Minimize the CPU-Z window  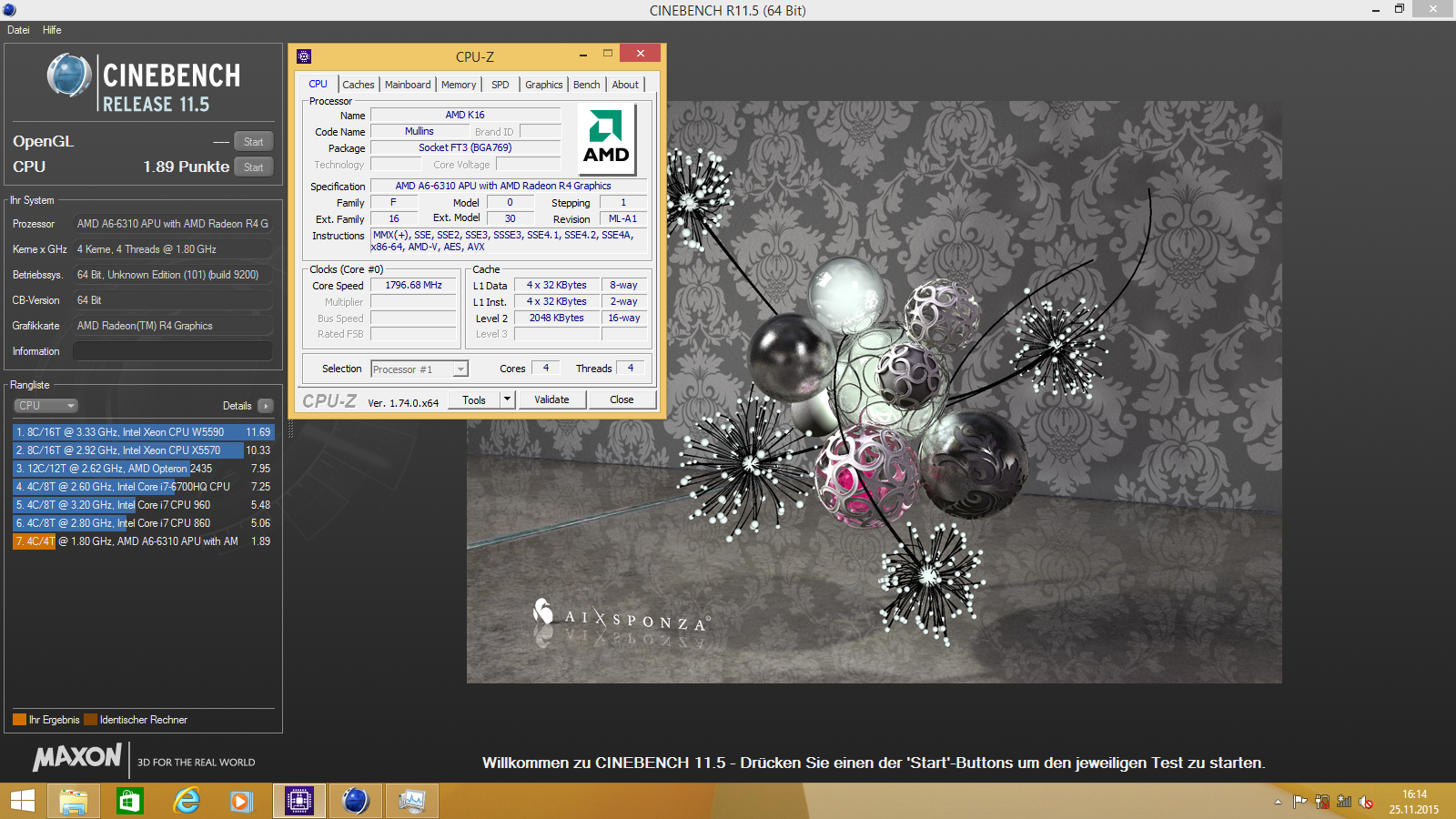point(583,55)
